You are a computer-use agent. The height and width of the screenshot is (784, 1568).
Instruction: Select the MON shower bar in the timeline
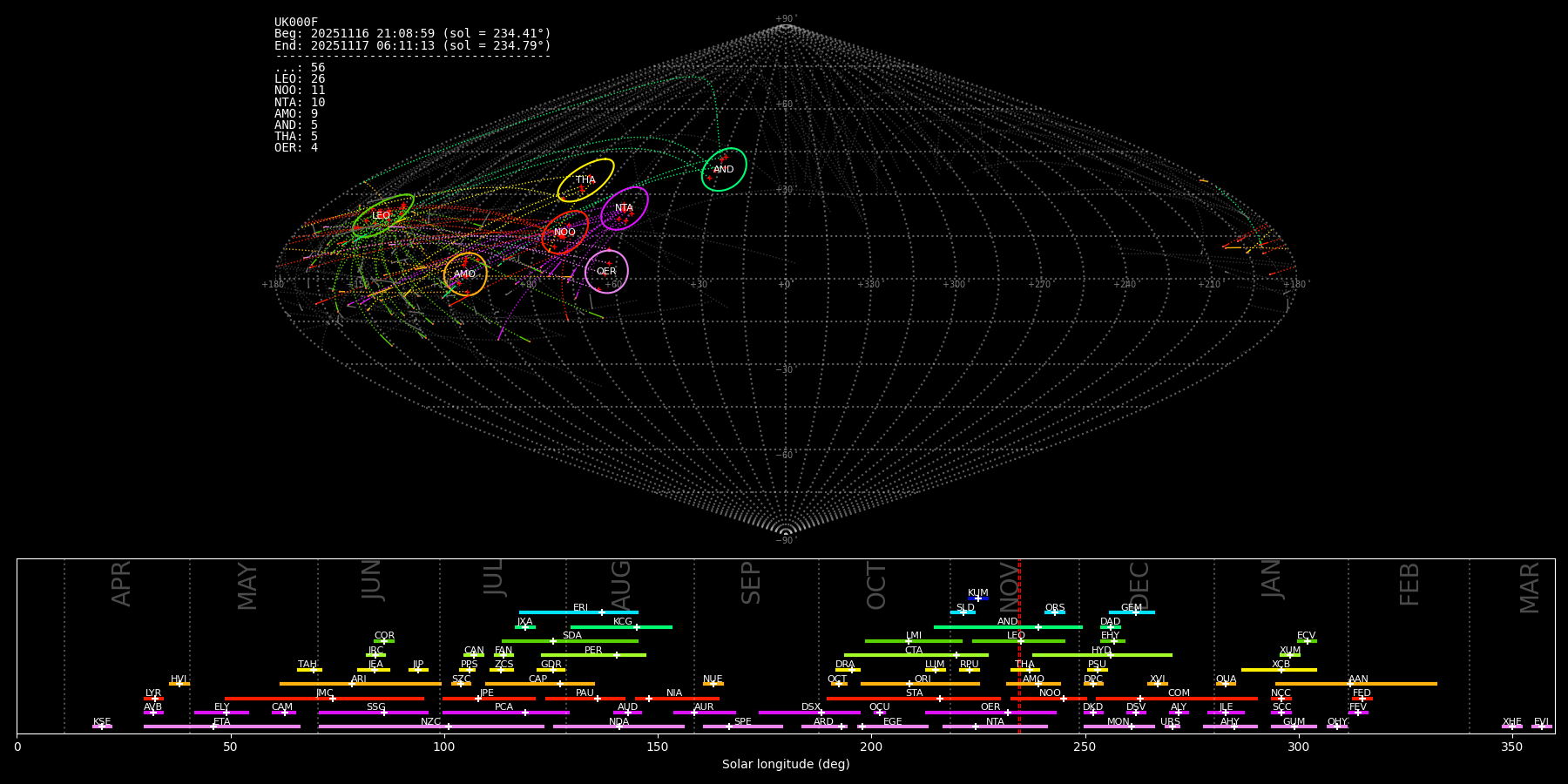tap(1119, 727)
